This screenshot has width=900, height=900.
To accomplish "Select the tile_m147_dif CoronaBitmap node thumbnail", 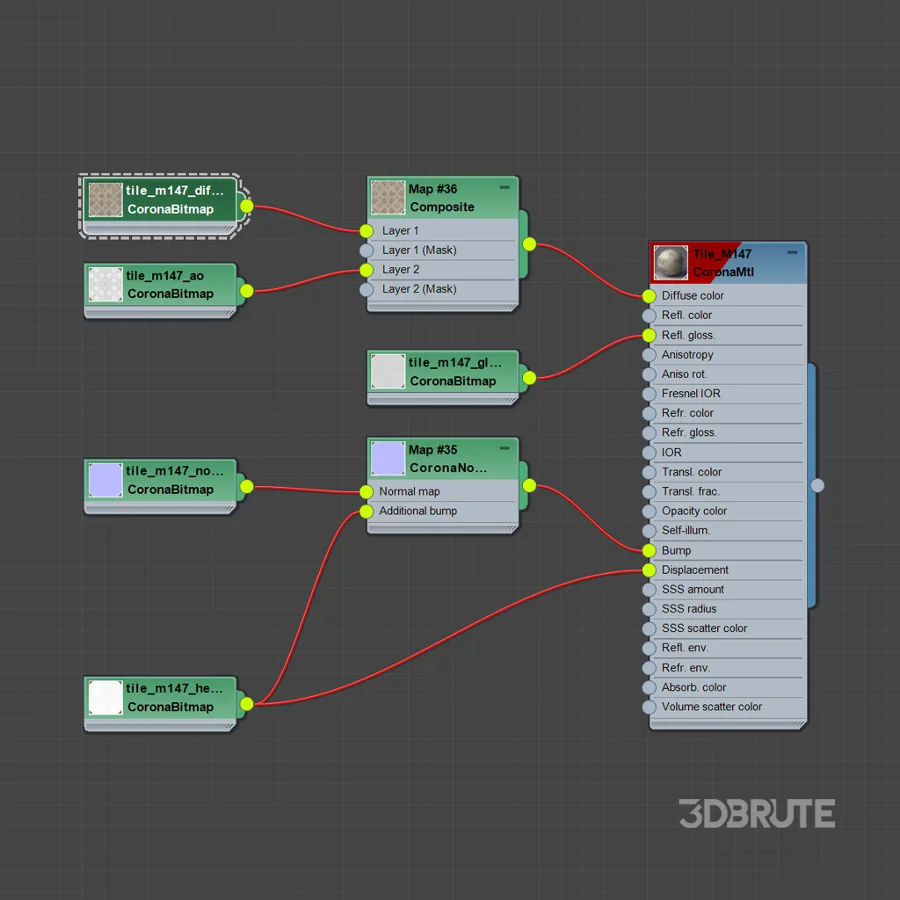I will pos(106,200).
